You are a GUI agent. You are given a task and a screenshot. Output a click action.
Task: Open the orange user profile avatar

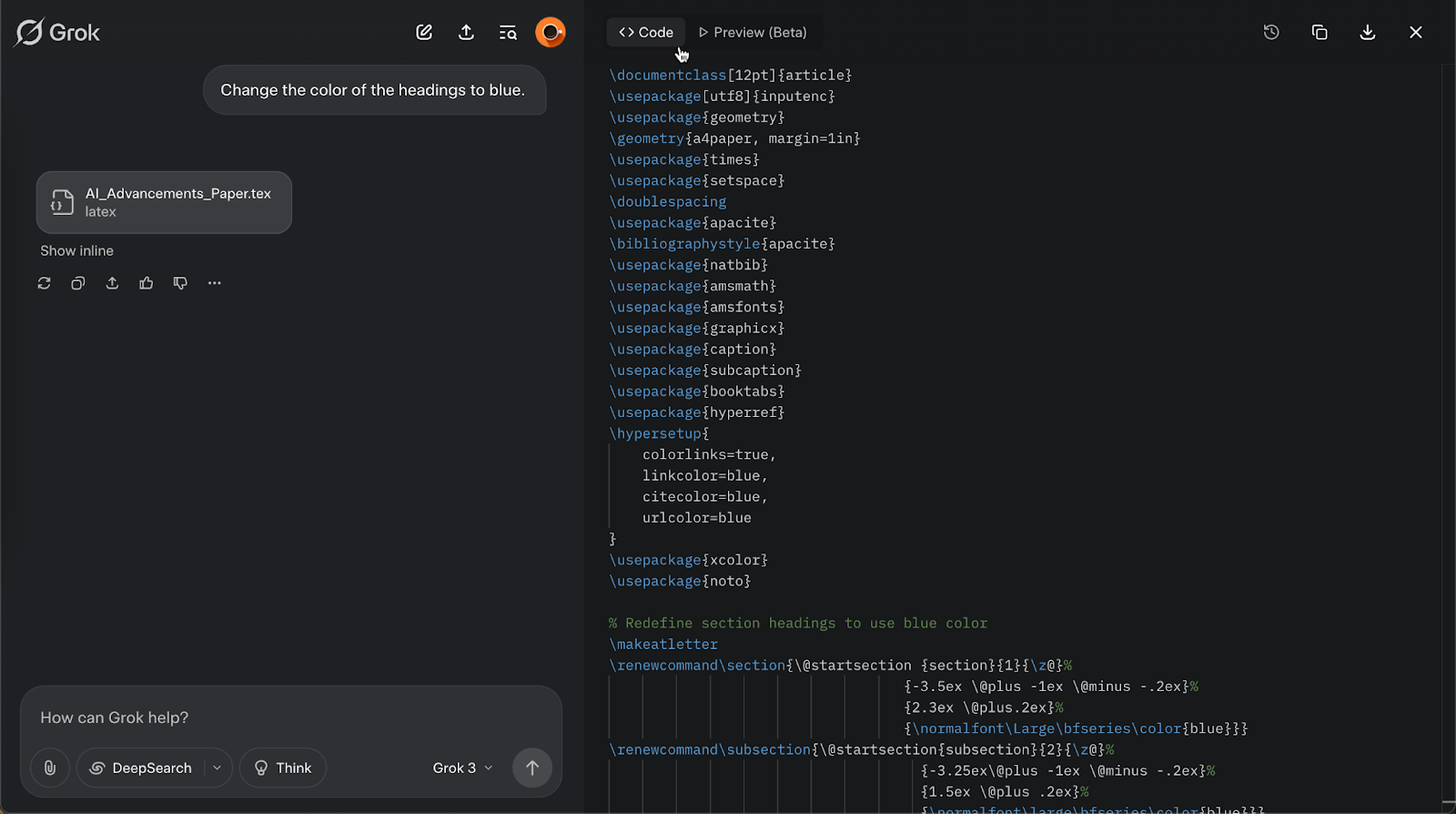tap(551, 33)
